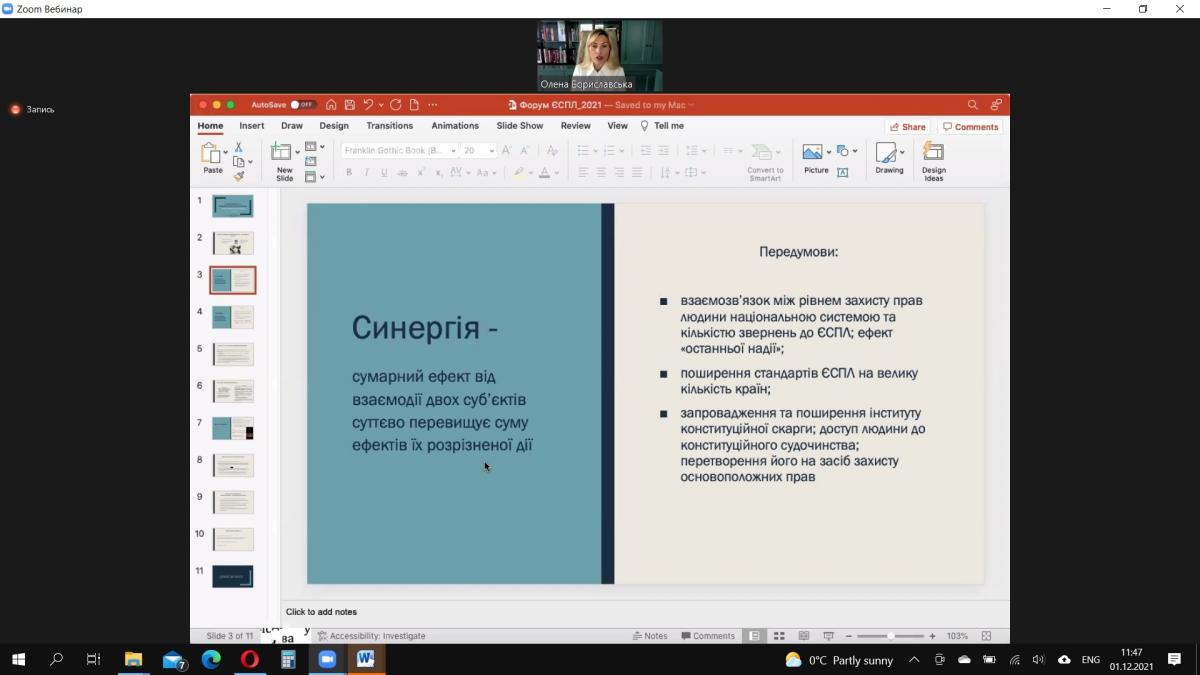
Task: Expand the font color dropdown arrow
Action: point(557,173)
